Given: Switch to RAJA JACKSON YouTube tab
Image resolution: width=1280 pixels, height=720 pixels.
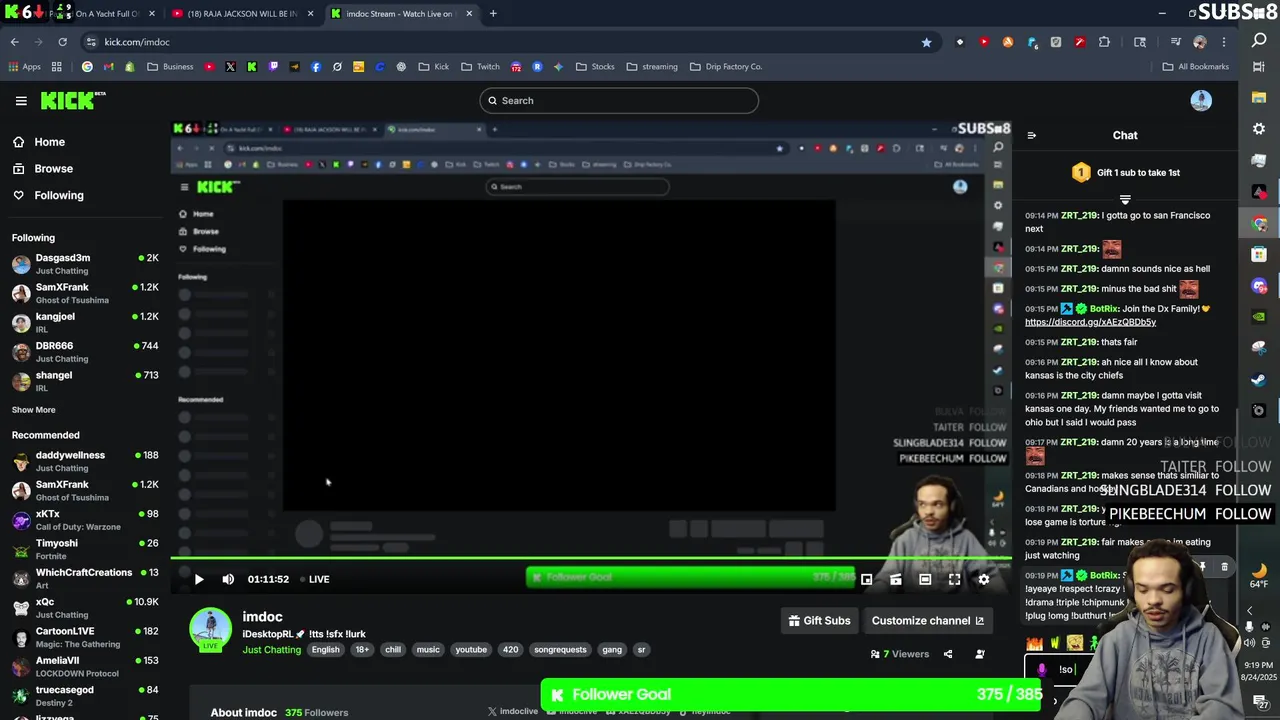Looking at the screenshot, I should point(242,14).
